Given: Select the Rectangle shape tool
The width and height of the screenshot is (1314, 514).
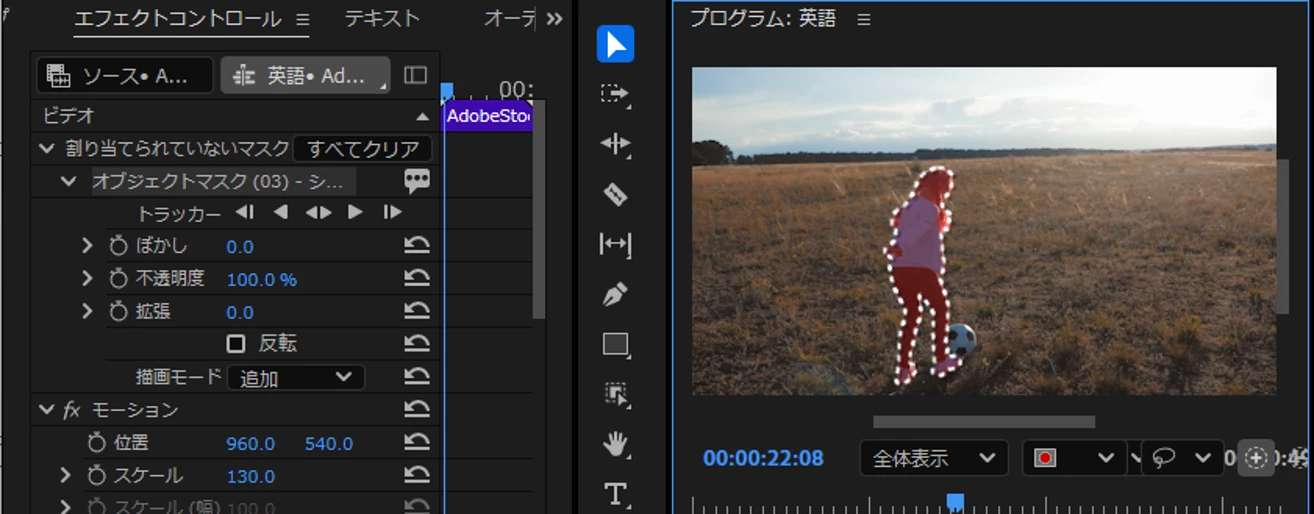Looking at the screenshot, I should (616, 345).
